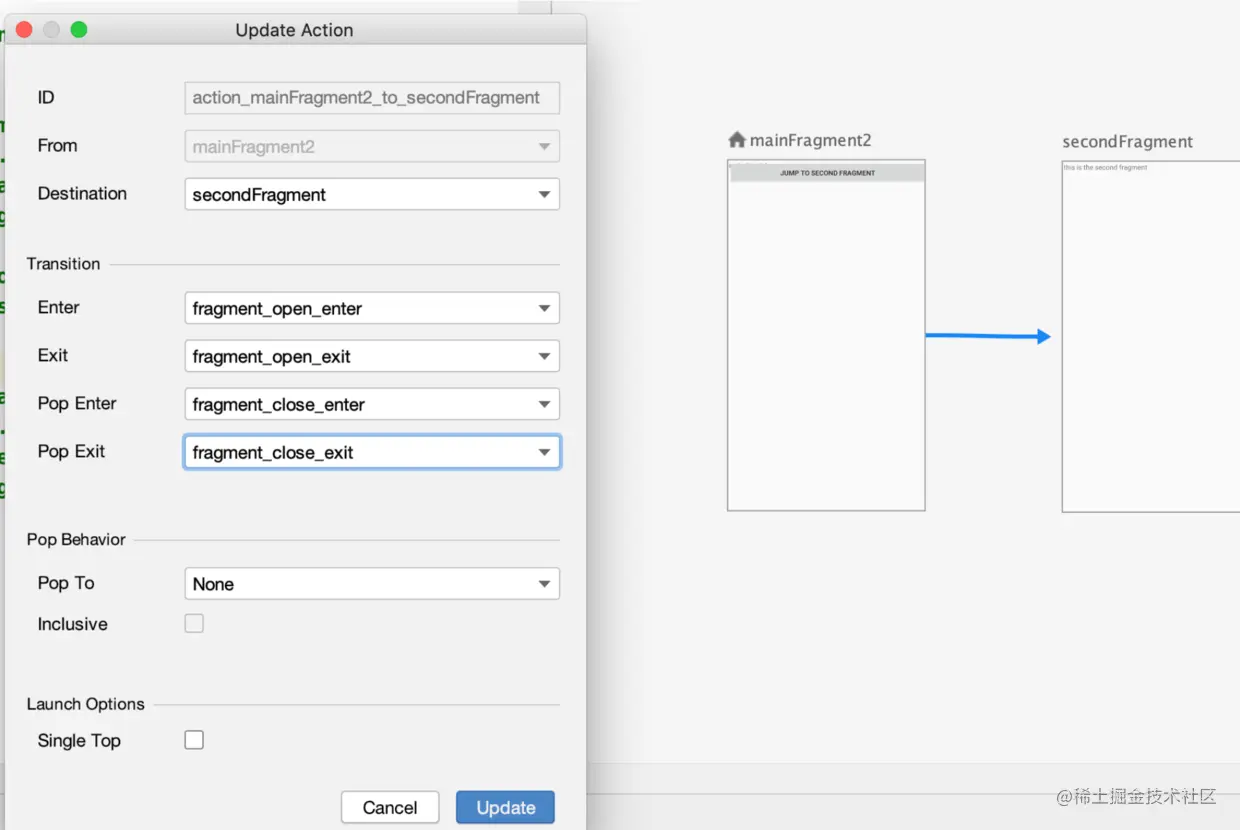Open the Pop Exit transition dropdown
The width and height of the screenshot is (1240, 830).
coord(372,452)
